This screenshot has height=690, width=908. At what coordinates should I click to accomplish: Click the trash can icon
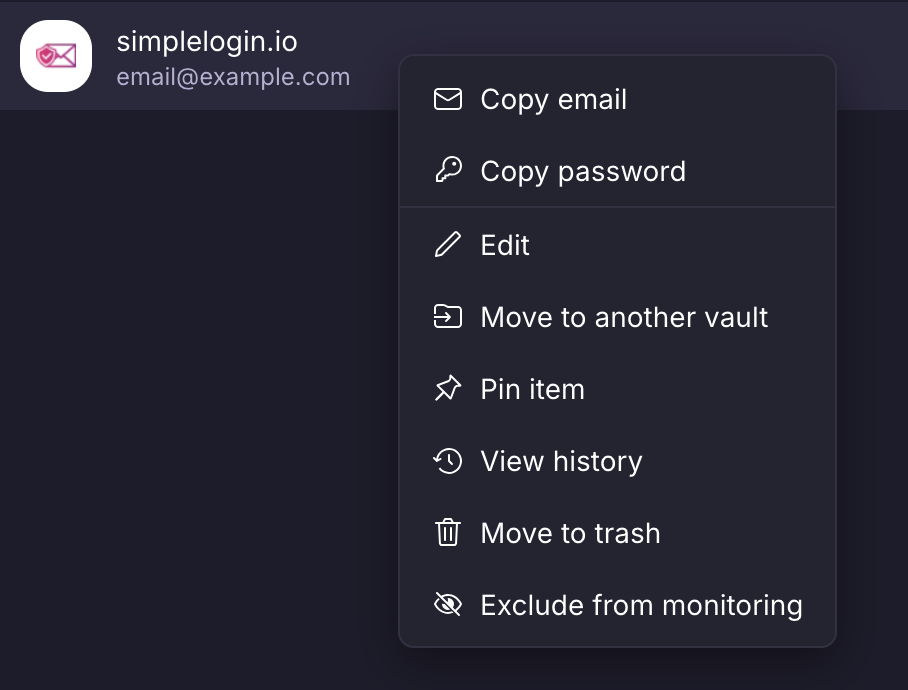(448, 533)
